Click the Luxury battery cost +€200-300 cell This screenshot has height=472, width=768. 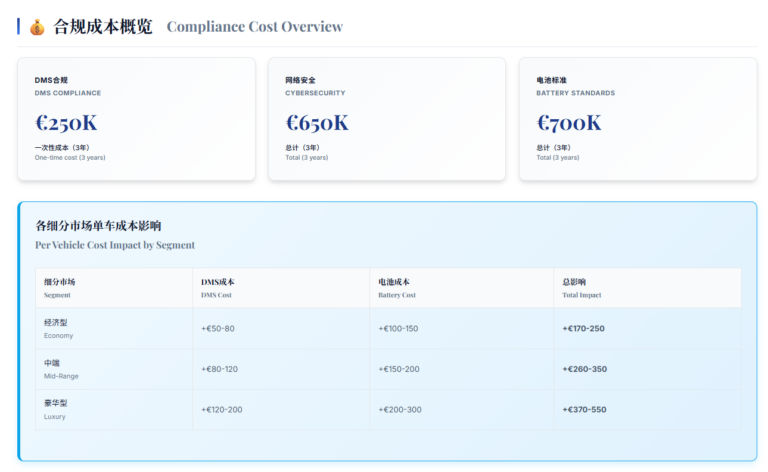pos(399,409)
